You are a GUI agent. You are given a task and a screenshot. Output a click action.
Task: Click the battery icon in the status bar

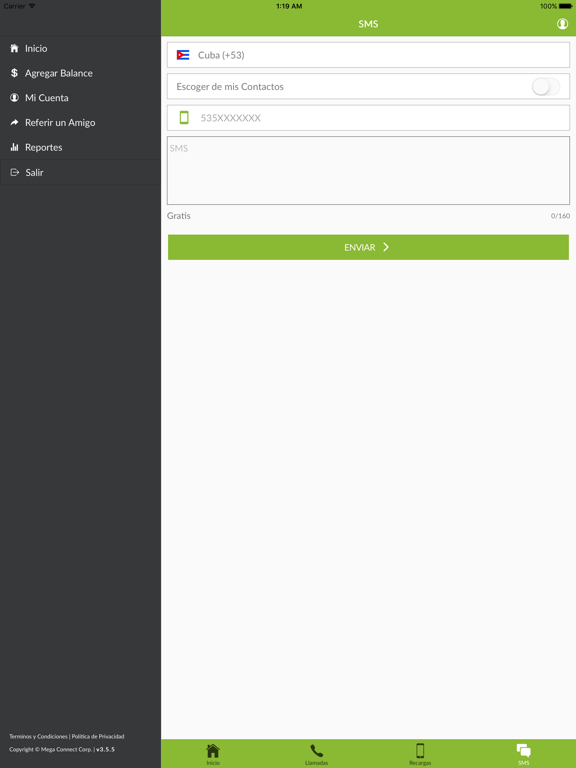coord(565,6)
